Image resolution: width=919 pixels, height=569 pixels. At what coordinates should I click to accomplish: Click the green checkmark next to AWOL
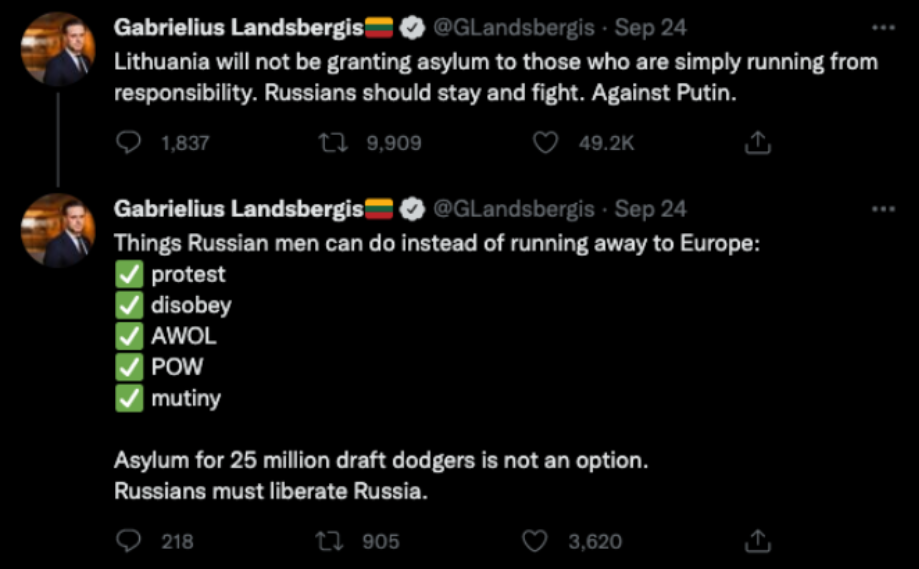coord(129,337)
